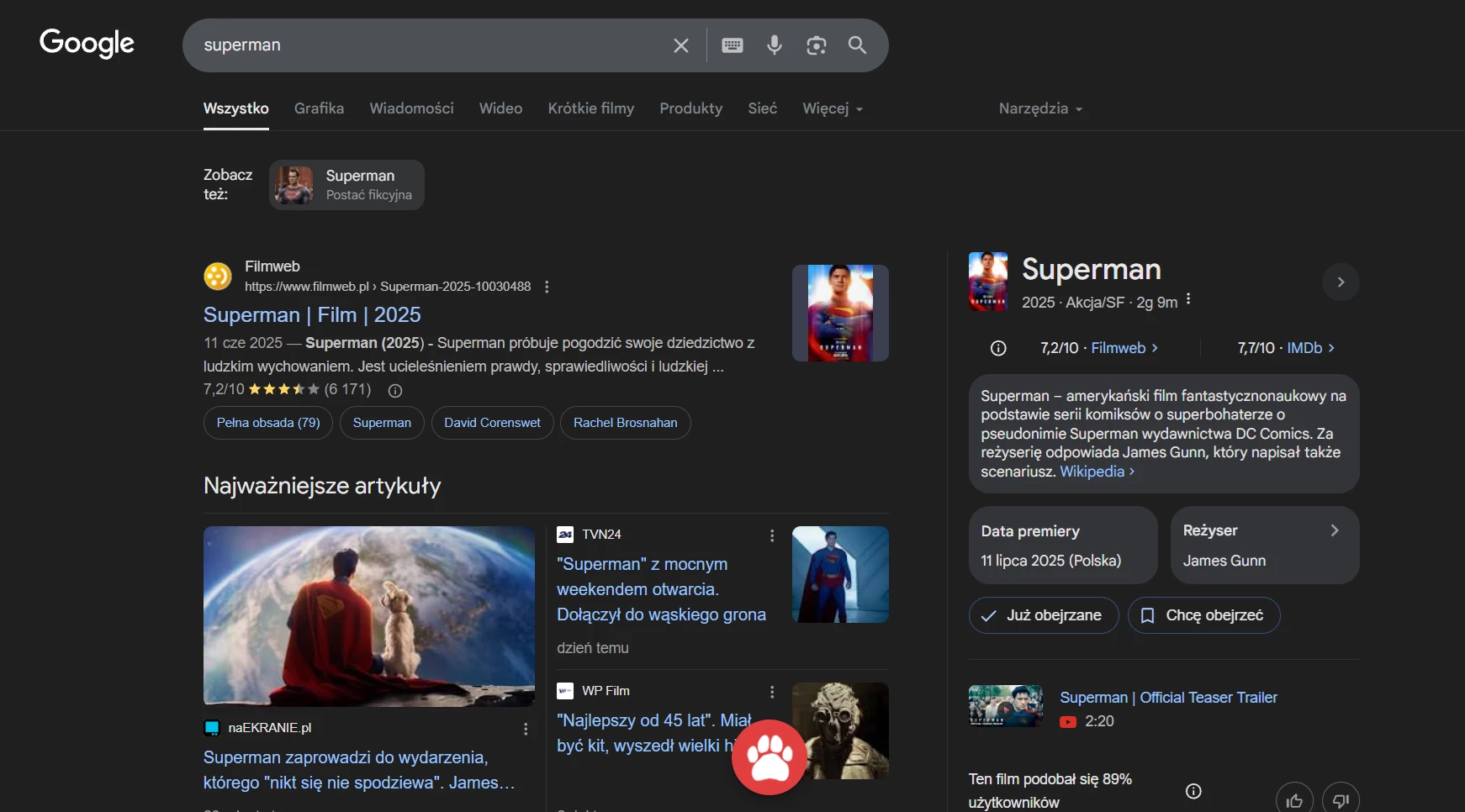Switch to the Sieć tab
The height and width of the screenshot is (812, 1465).
[x=762, y=108]
